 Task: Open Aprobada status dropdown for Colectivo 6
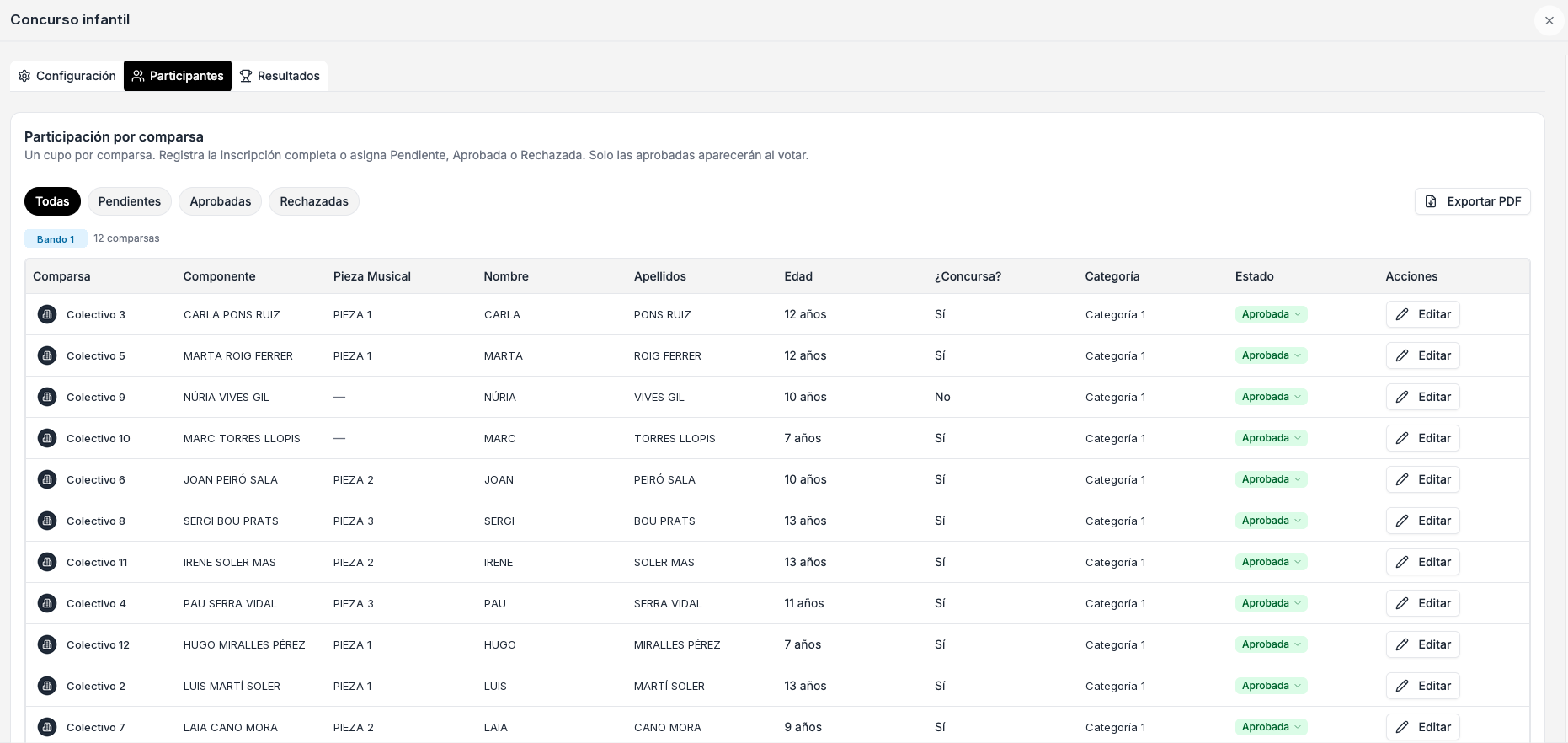coord(1271,479)
